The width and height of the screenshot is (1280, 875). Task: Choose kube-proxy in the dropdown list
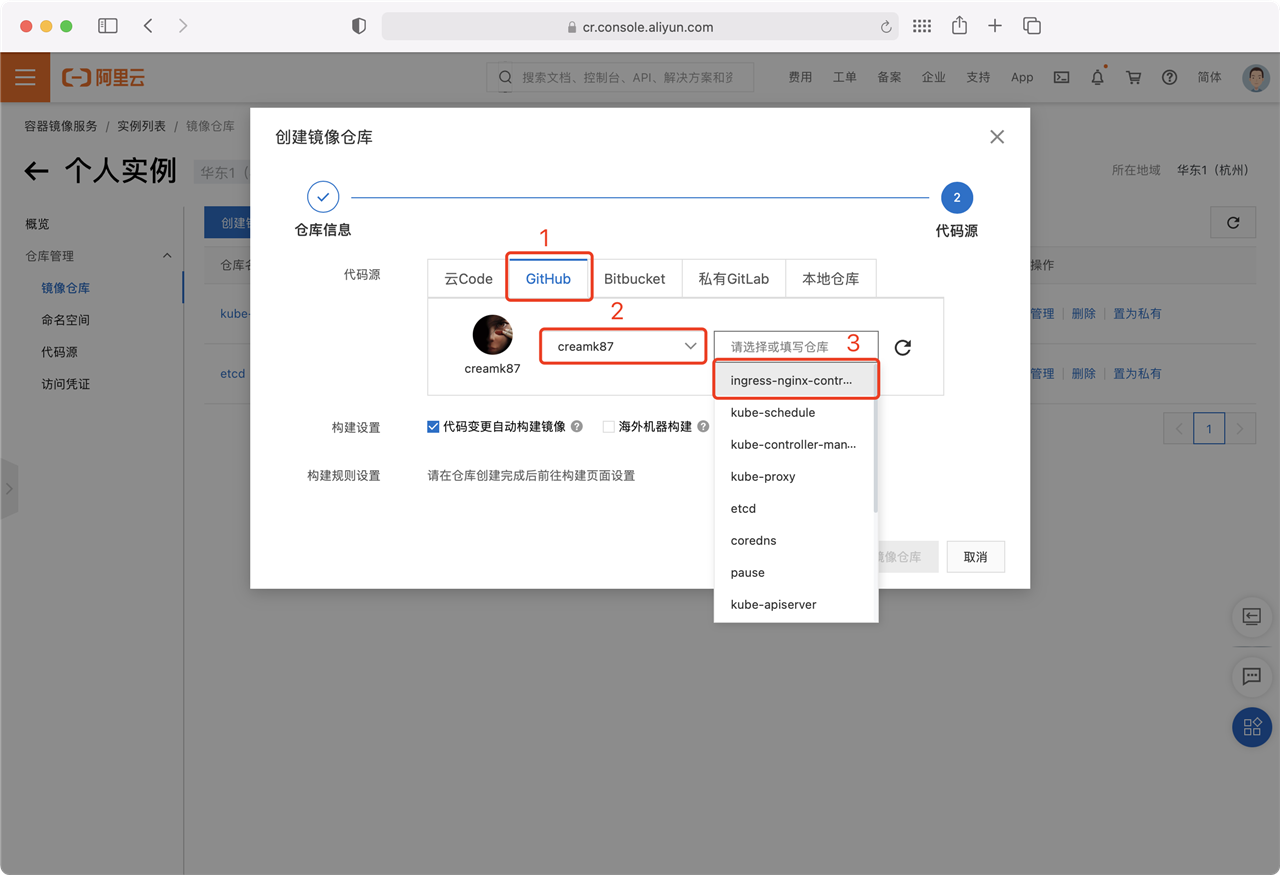pos(795,477)
